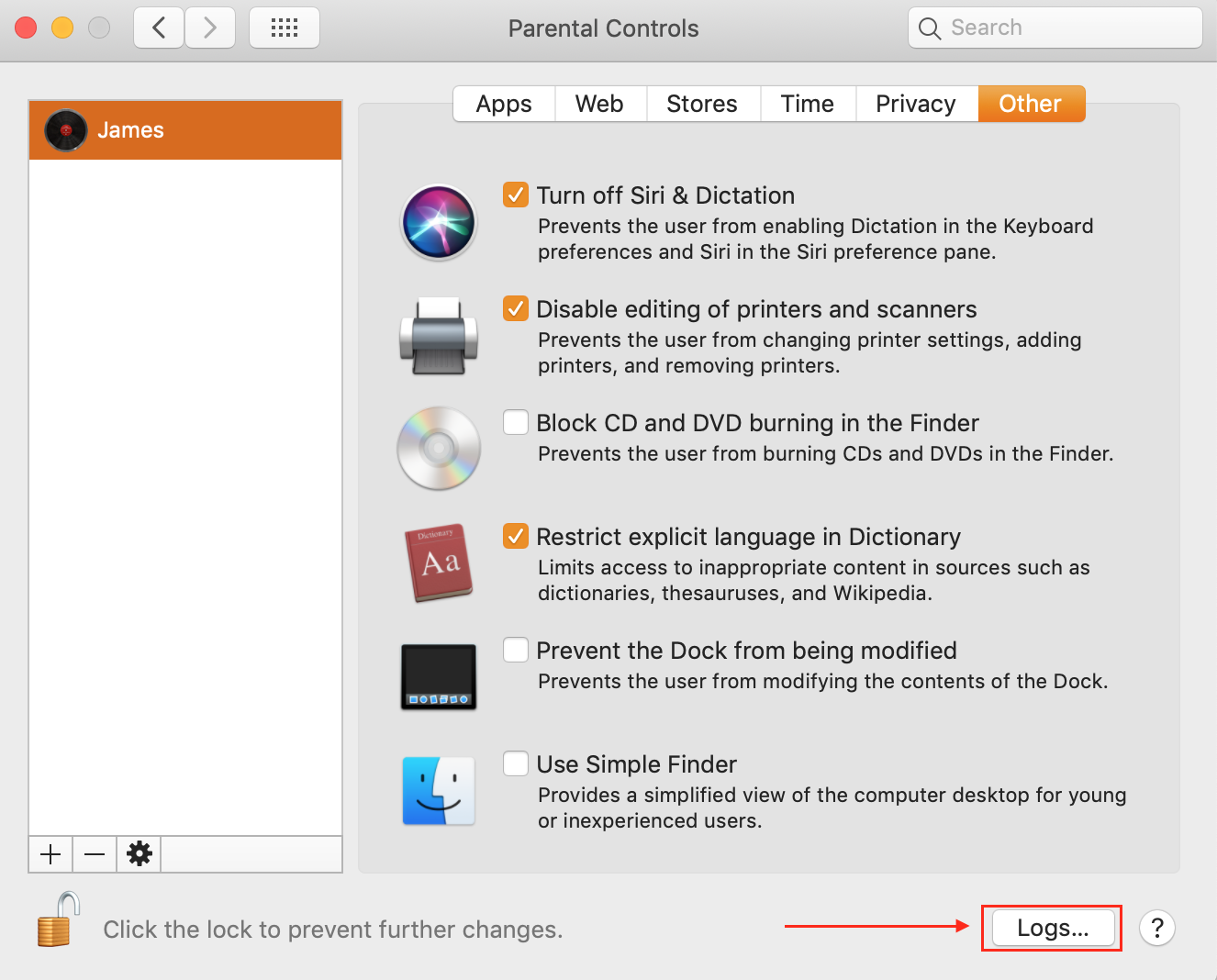The width and height of the screenshot is (1217, 980).
Task: Show all preferences grid button
Action: pyautogui.click(x=285, y=28)
